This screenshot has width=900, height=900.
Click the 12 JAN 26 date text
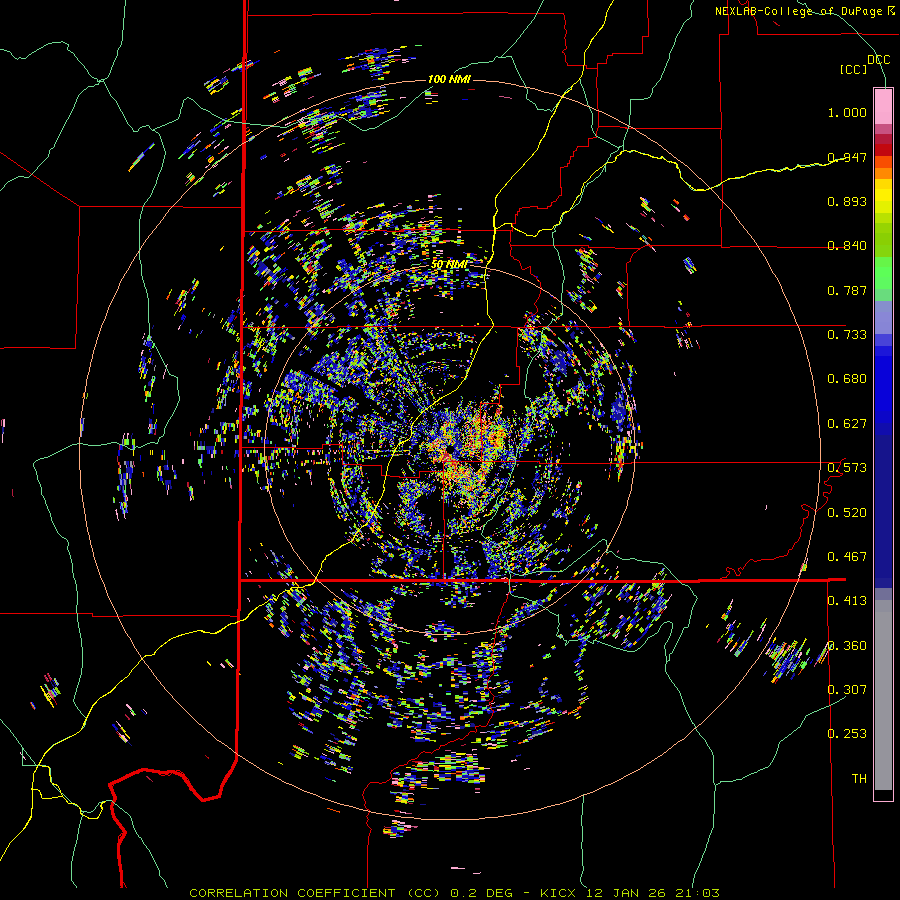point(624,893)
